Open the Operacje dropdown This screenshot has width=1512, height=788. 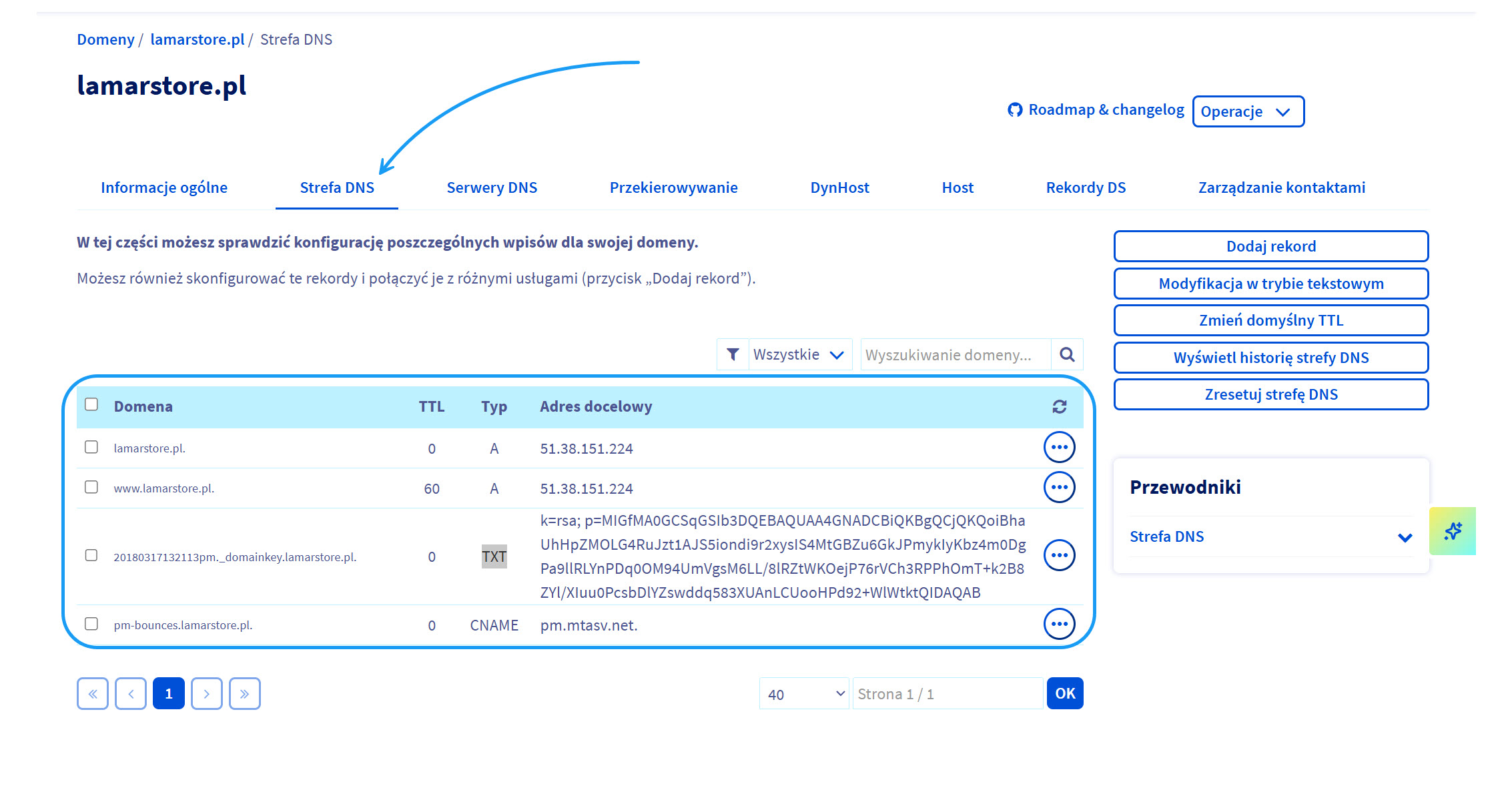pyautogui.click(x=1247, y=111)
